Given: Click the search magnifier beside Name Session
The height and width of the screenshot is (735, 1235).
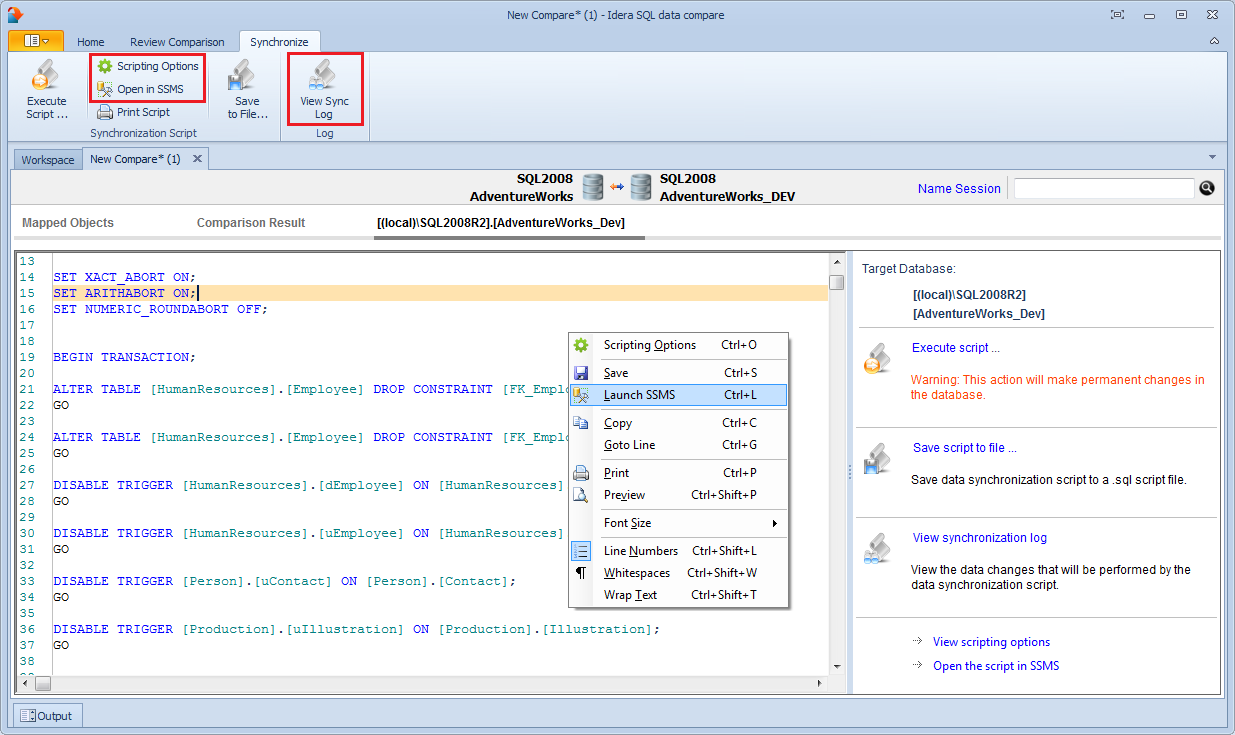Looking at the screenshot, I should point(1207,188).
